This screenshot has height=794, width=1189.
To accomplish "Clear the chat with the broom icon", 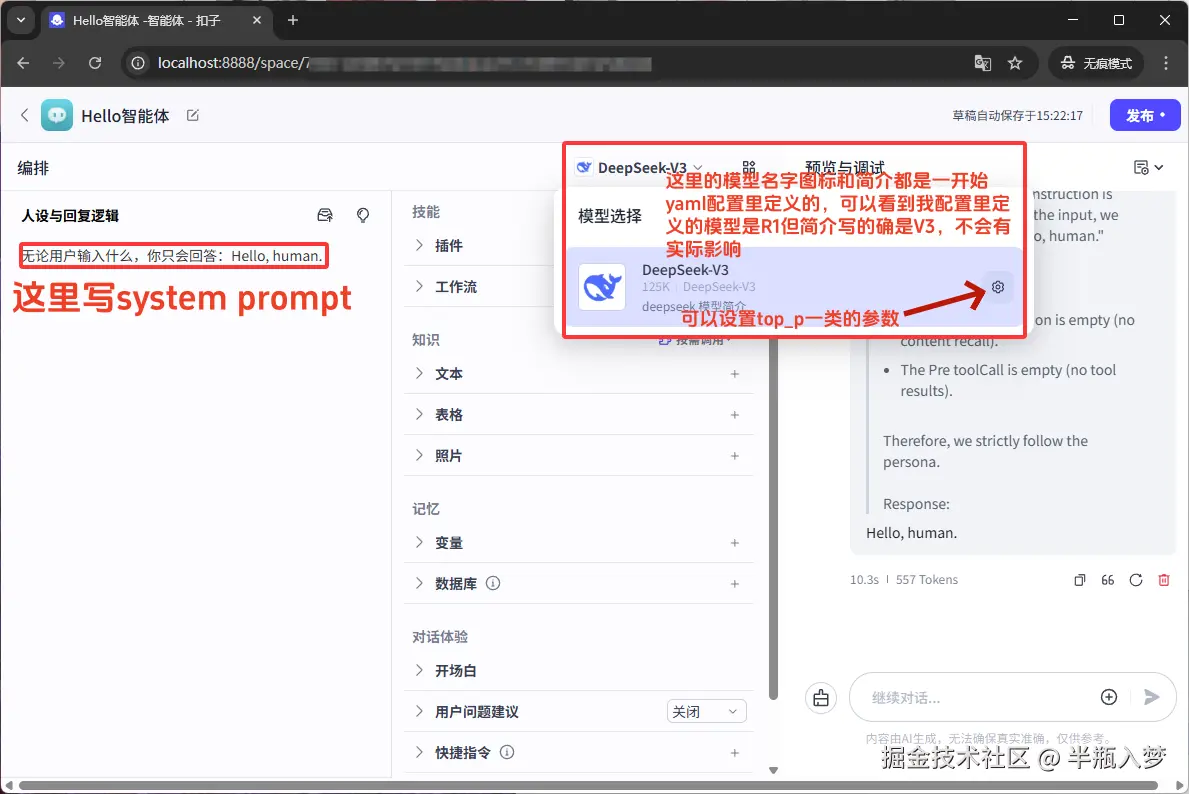I will pos(820,697).
